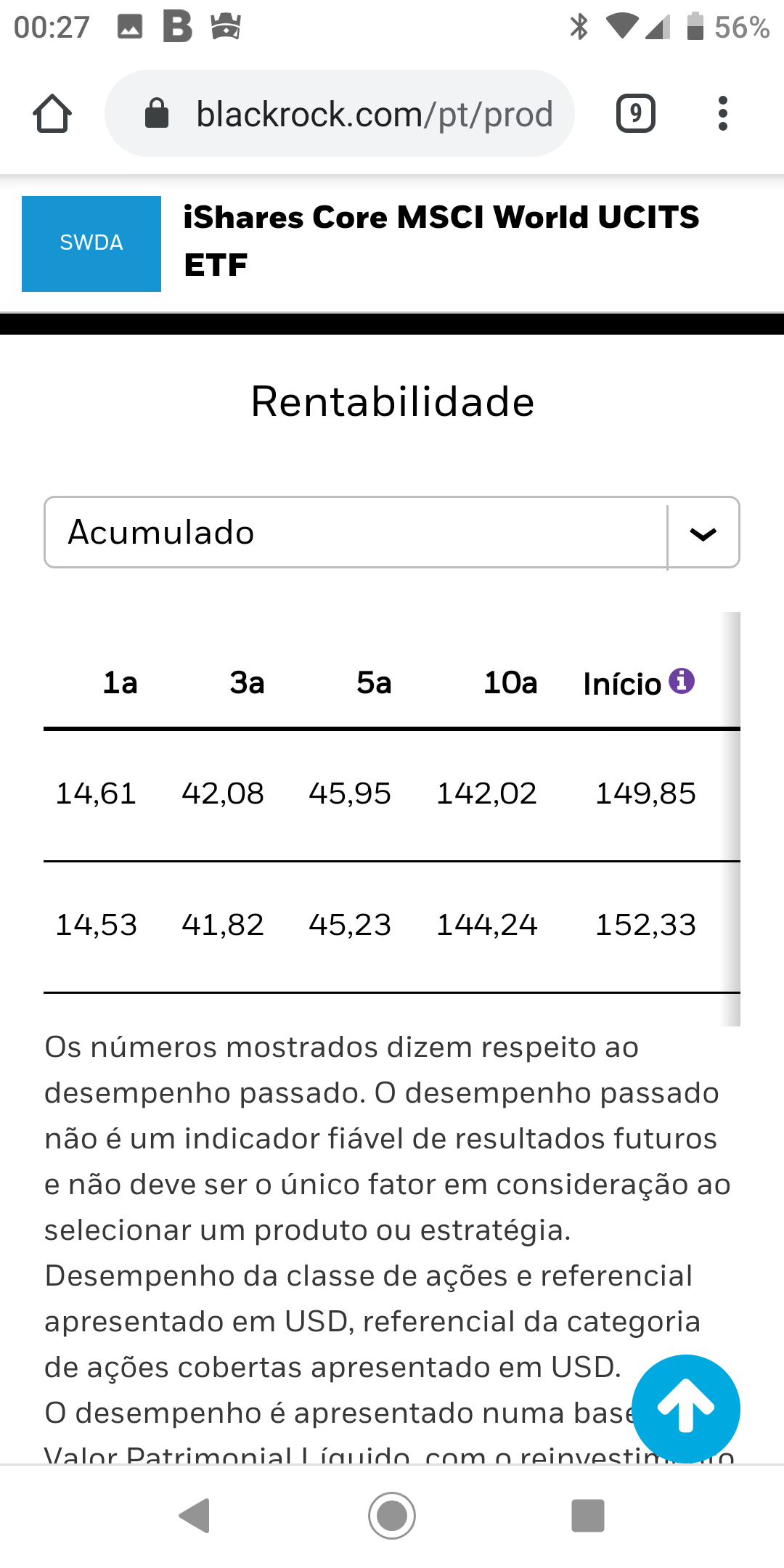784x1568 pixels.
Task: Tap the info icon next to Início
Action: (682, 681)
